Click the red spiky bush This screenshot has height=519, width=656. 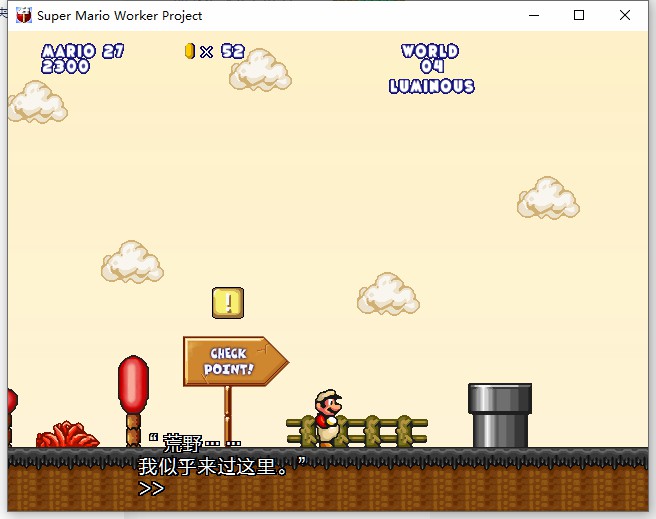click(x=67, y=434)
